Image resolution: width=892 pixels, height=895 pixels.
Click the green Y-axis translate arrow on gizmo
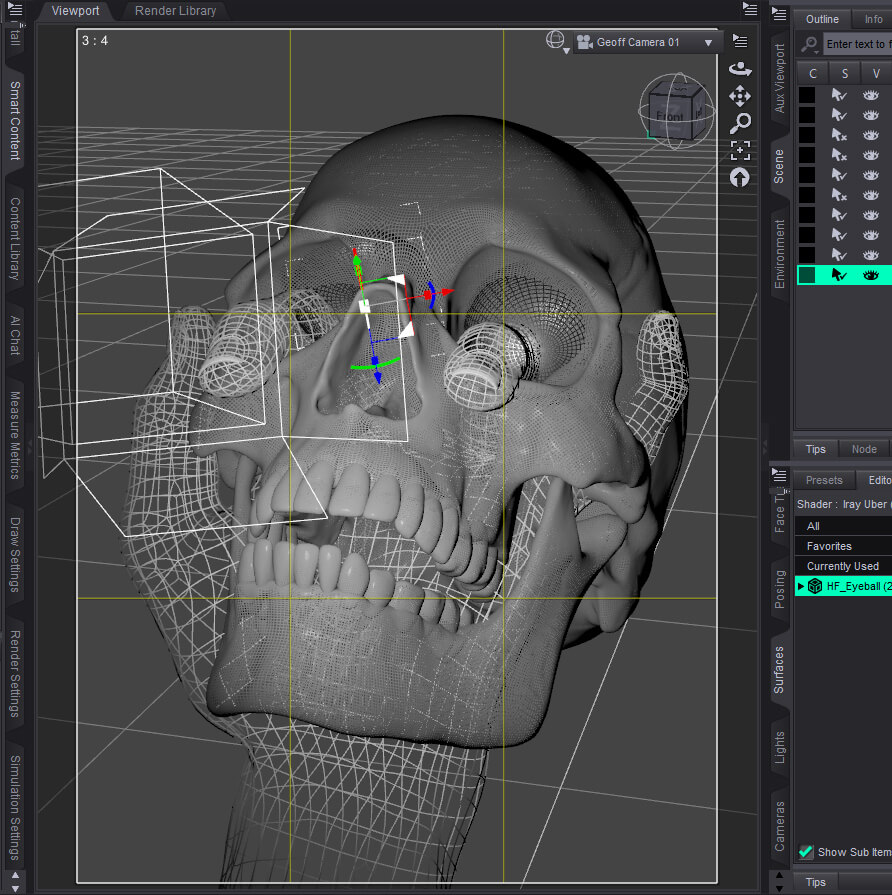click(357, 260)
